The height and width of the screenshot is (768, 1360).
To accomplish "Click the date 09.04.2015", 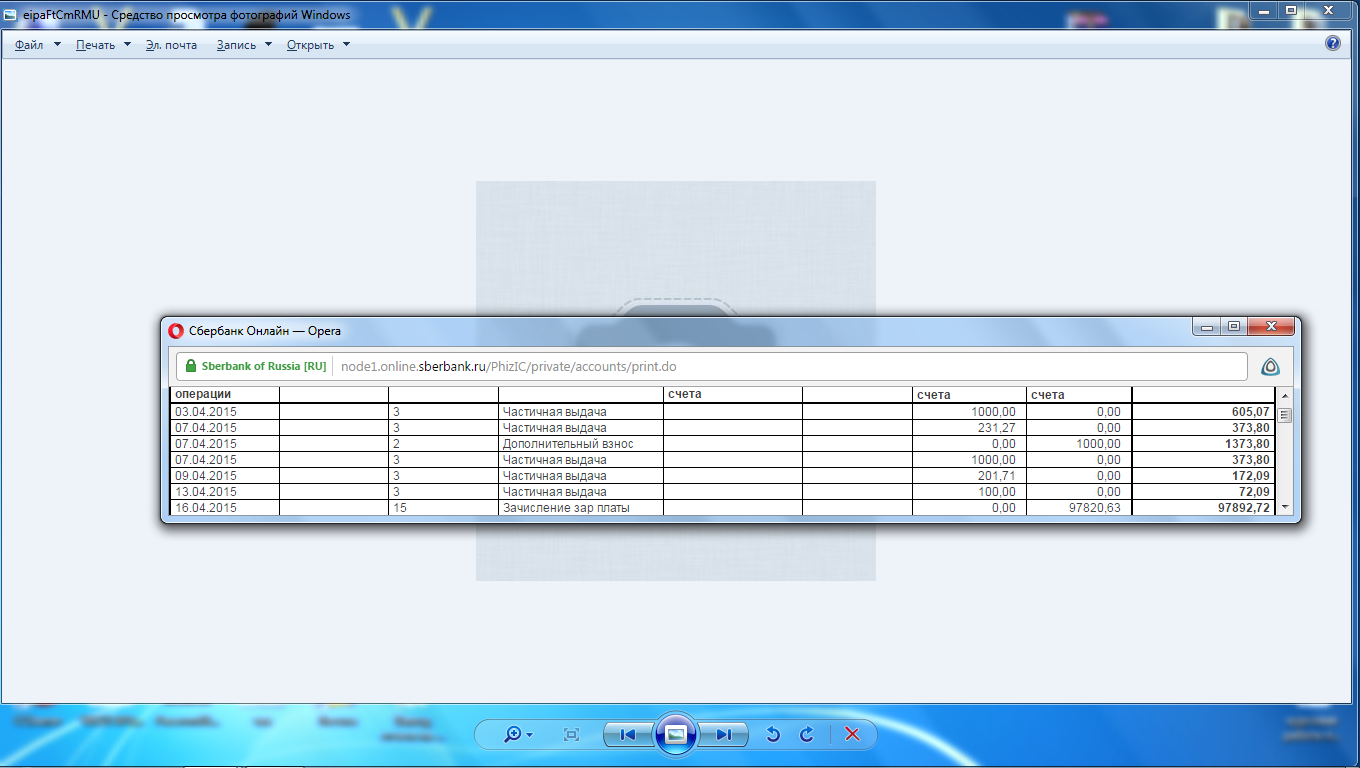I will point(206,476).
